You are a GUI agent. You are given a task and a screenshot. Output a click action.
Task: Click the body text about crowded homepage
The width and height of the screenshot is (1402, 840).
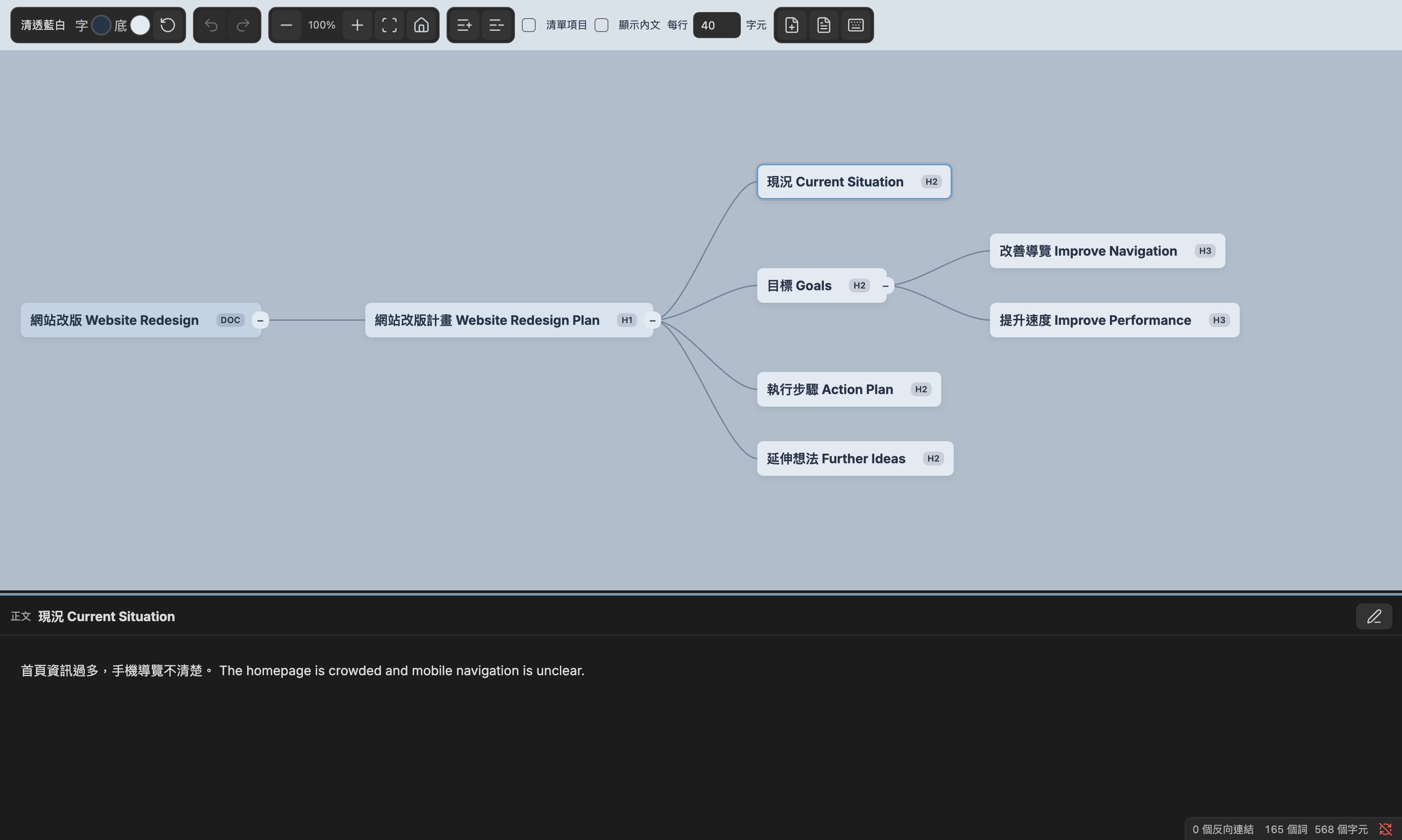coord(302,670)
